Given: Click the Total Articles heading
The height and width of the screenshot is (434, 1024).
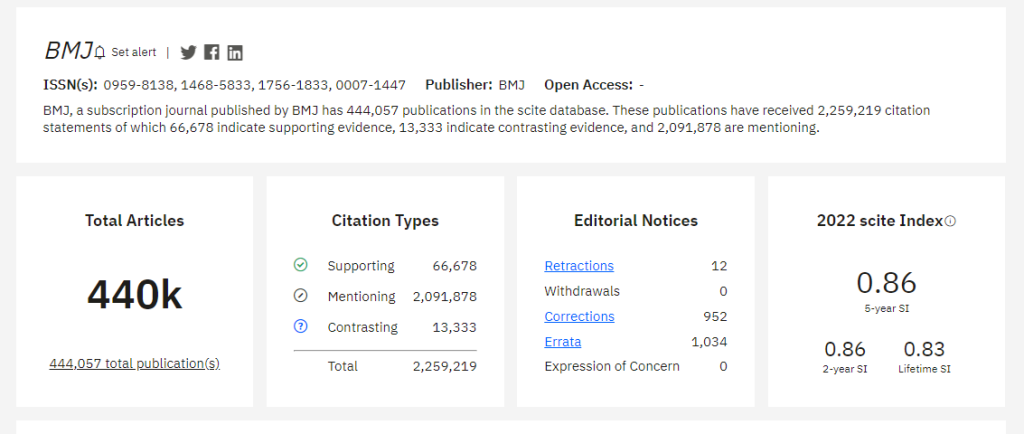Looking at the screenshot, I should pos(135,221).
